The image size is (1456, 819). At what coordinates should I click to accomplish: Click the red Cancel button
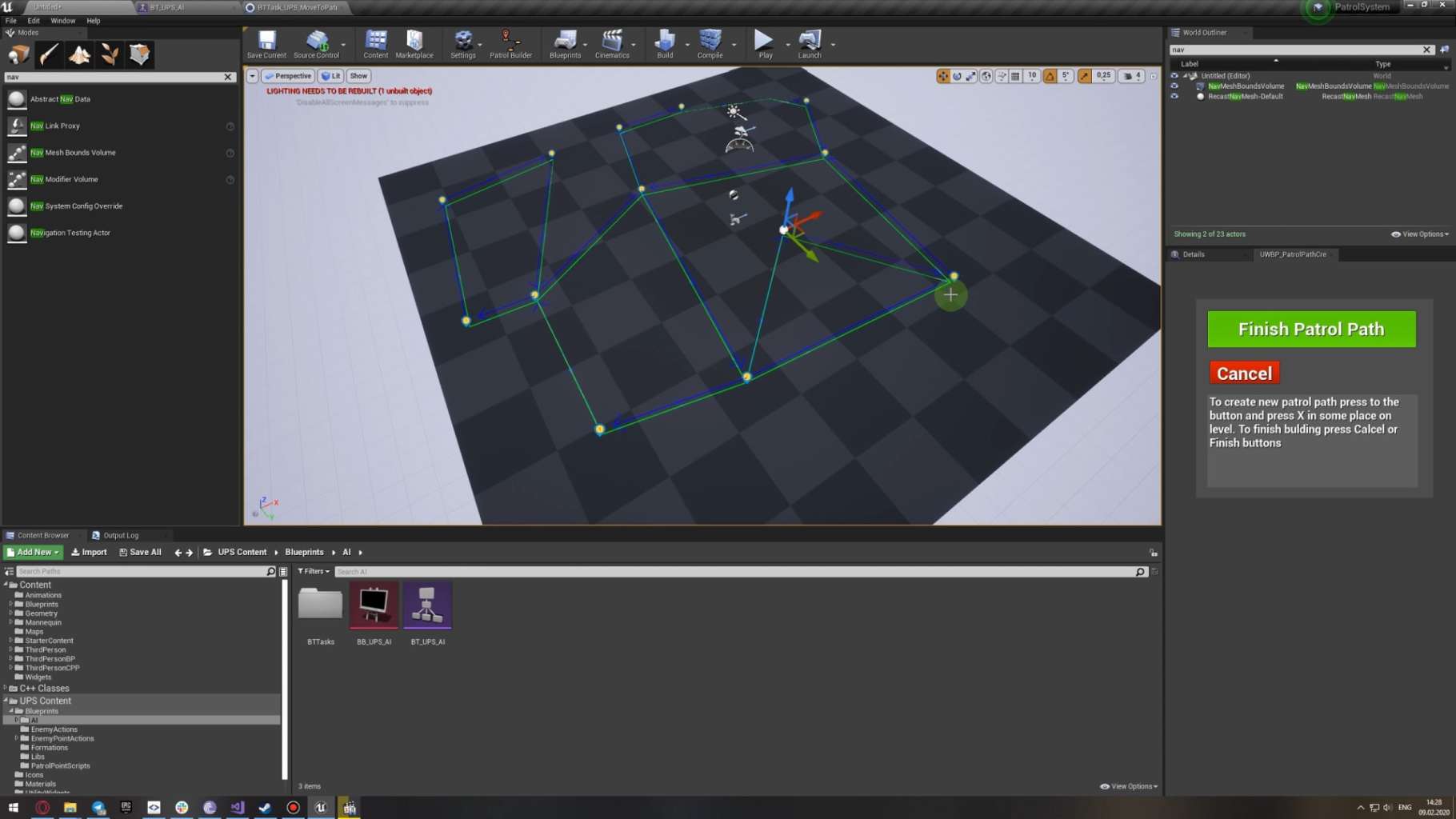[1244, 374]
